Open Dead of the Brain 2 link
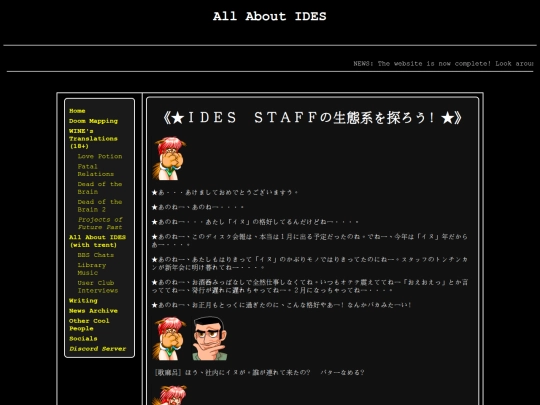This screenshot has height=405, width=540. (100, 206)
